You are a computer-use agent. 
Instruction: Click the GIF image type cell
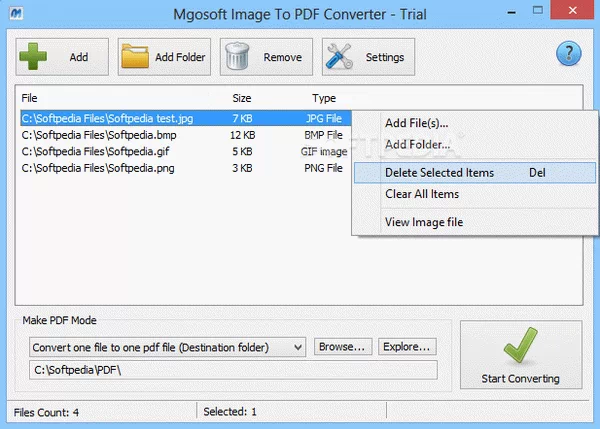point(324,152)
